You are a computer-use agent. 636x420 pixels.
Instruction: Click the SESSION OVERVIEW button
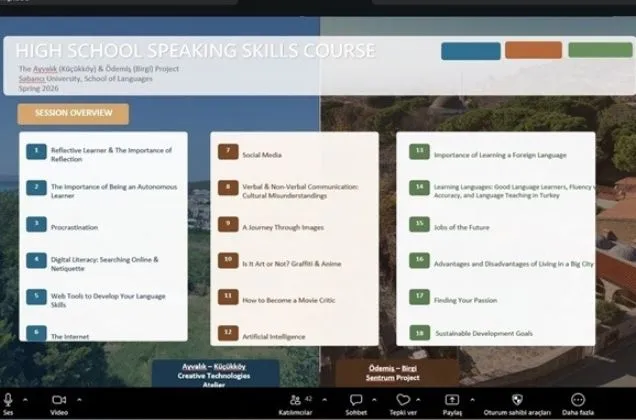click(73, 114)
